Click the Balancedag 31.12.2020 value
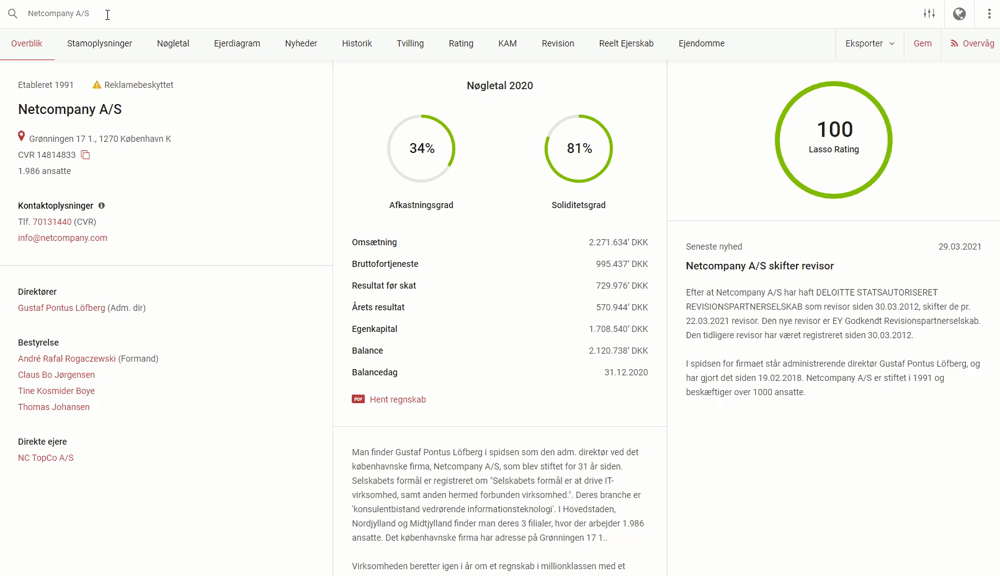Viewport: 1000px width, 576px height. pyautogui.click(x=626, y=373)
